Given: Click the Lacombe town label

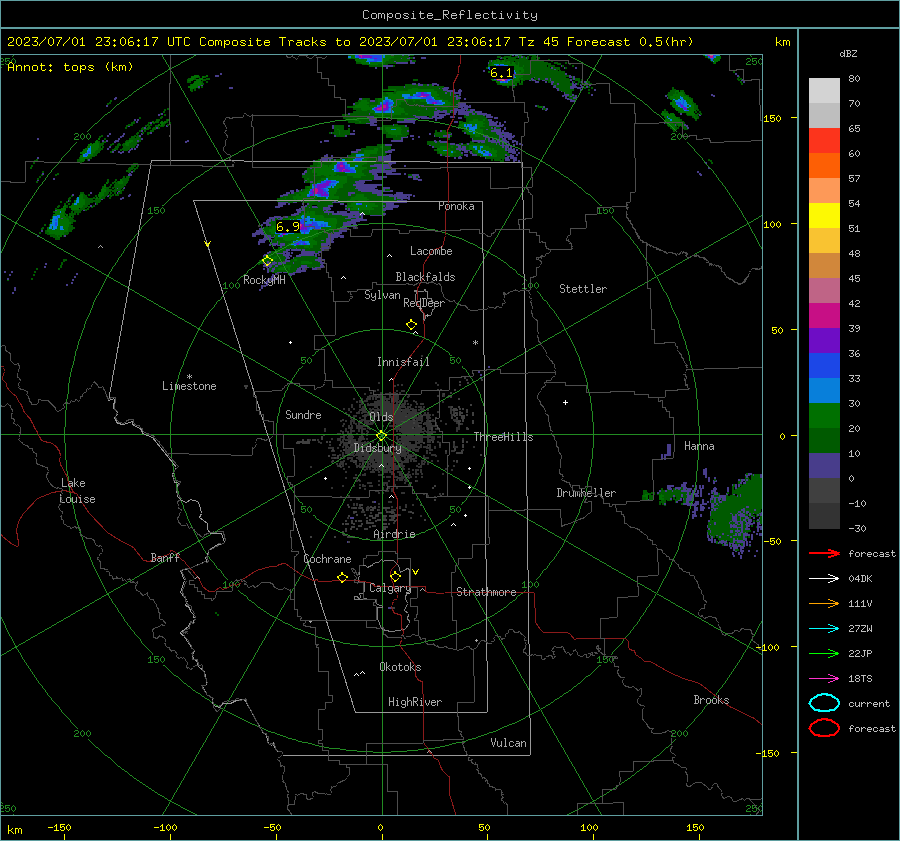Looking at the screenshot, I should (x=431, y=251).
